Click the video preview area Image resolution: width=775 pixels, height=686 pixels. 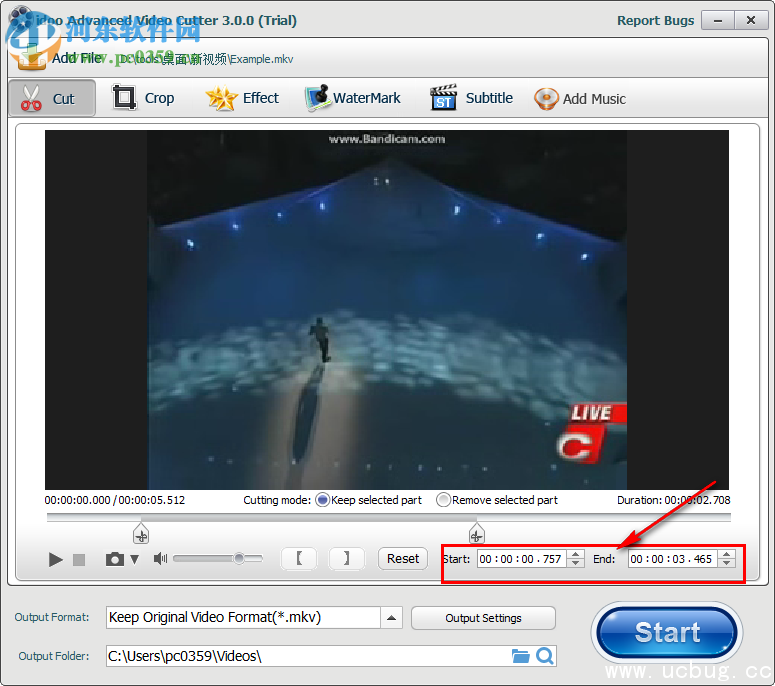387,310
